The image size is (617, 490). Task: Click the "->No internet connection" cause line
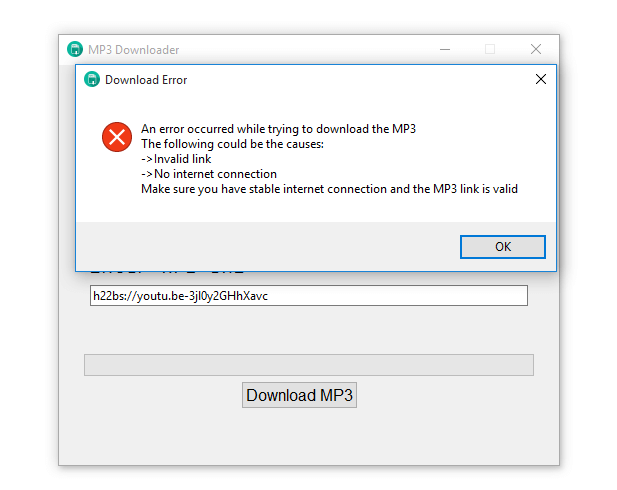[209, 174]
